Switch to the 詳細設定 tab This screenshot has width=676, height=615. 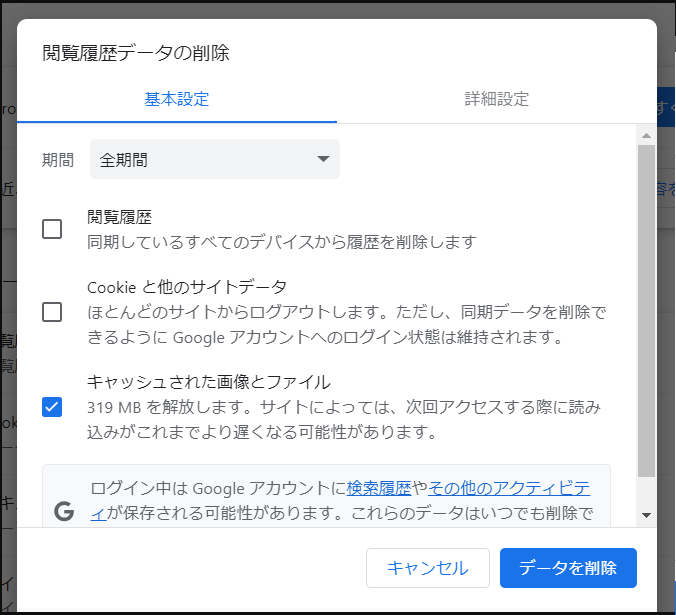[497, 99]
